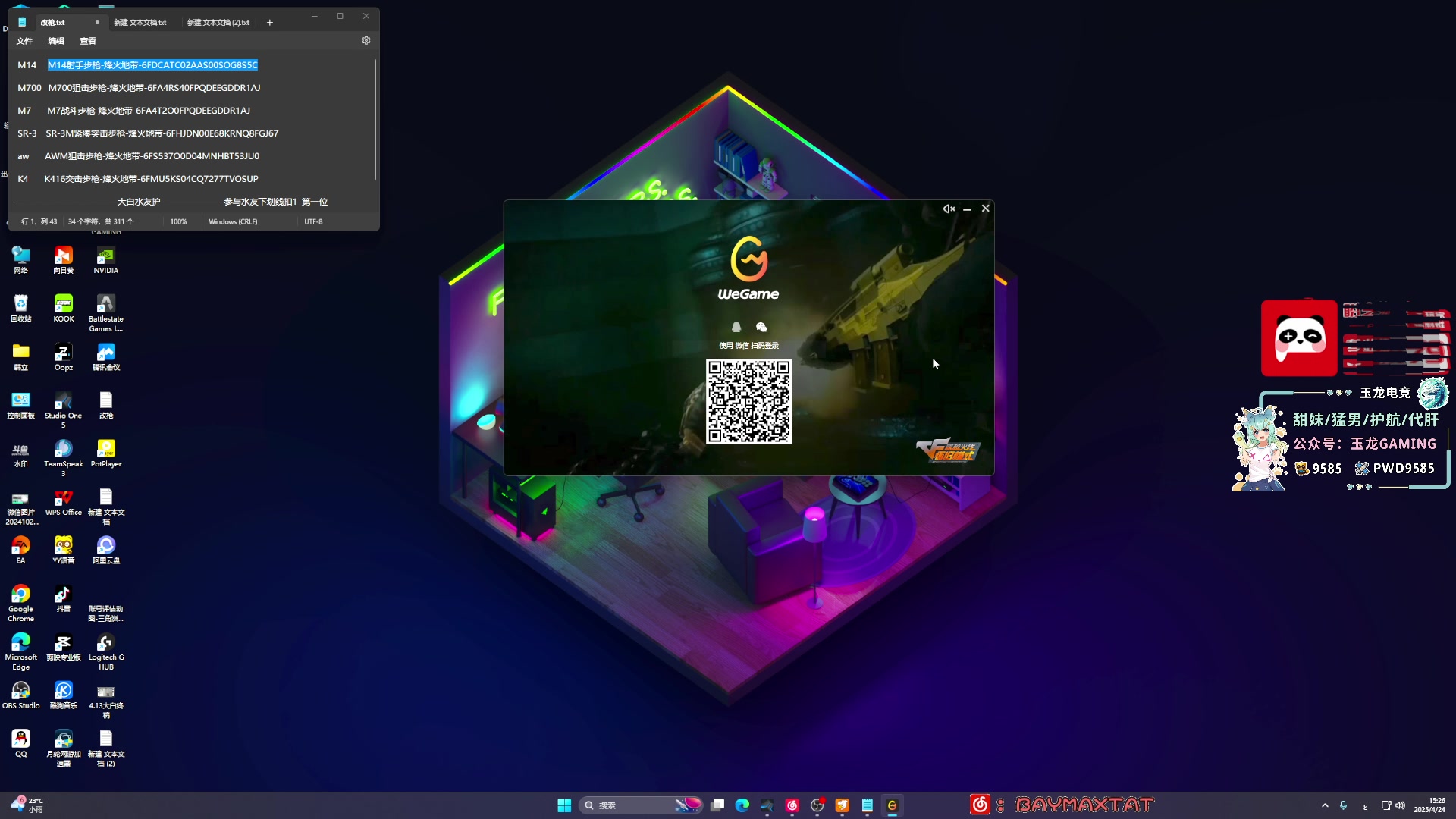Open the 向日葵 desktop icon

[64, 260]
